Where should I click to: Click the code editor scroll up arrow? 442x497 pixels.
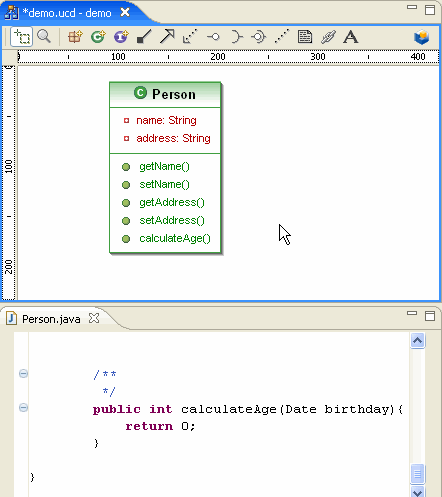coord(417,340)
